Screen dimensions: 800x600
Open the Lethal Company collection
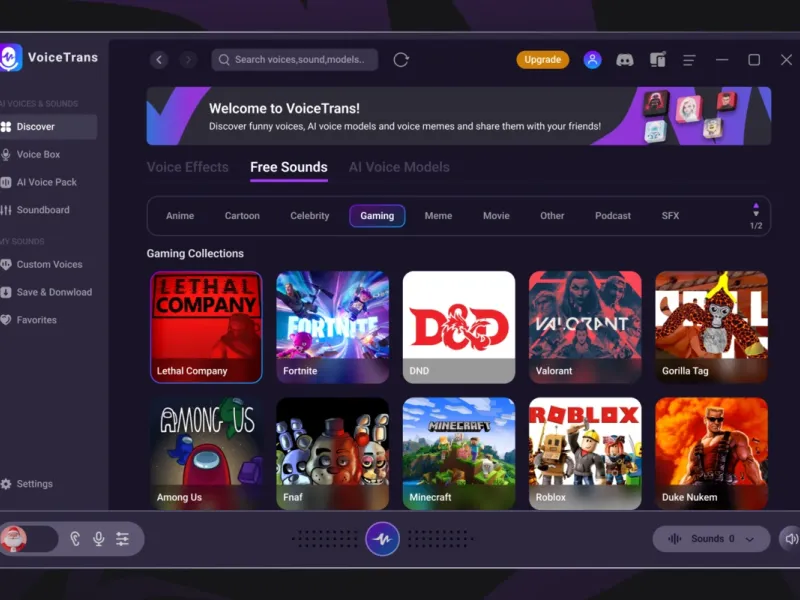tap(206, 327)
